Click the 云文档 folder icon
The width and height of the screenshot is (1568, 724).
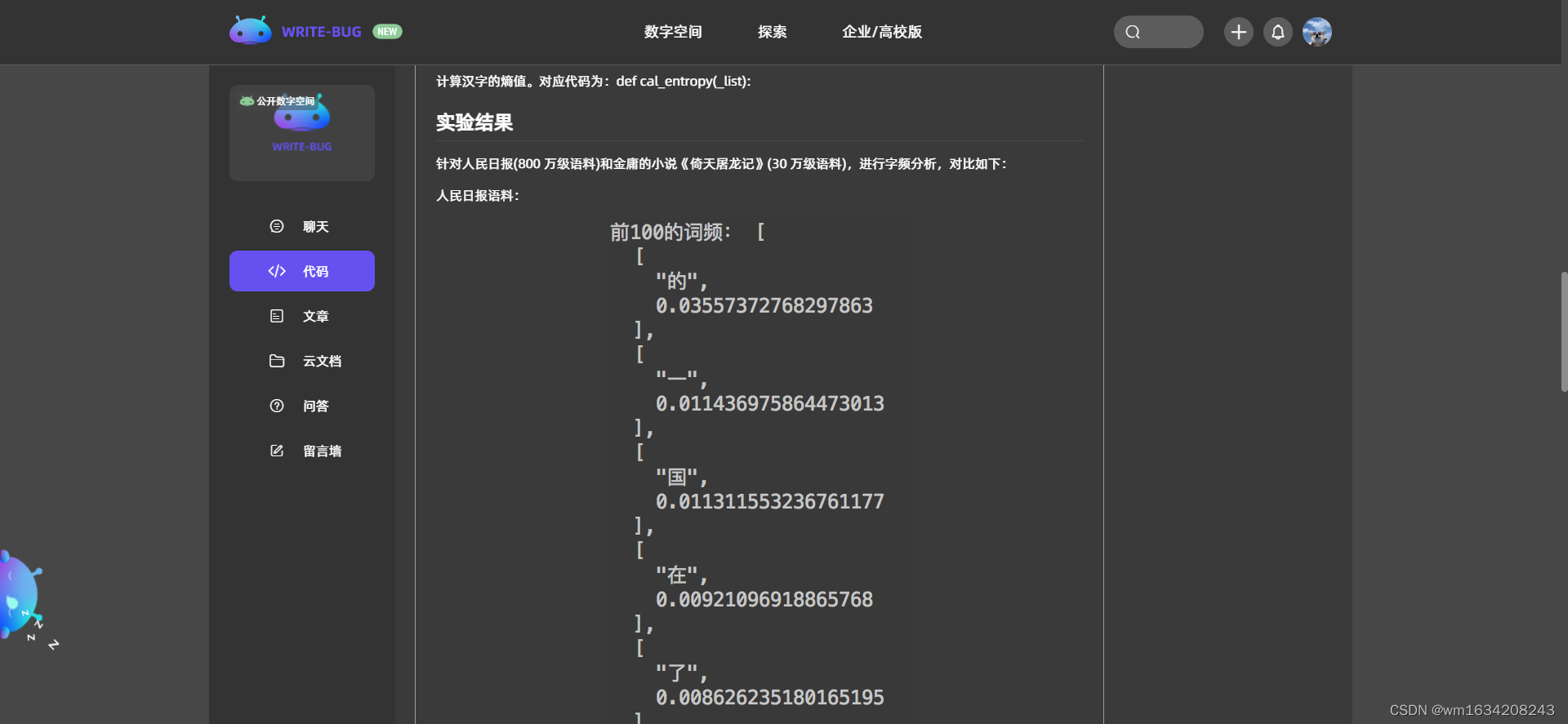277,361
